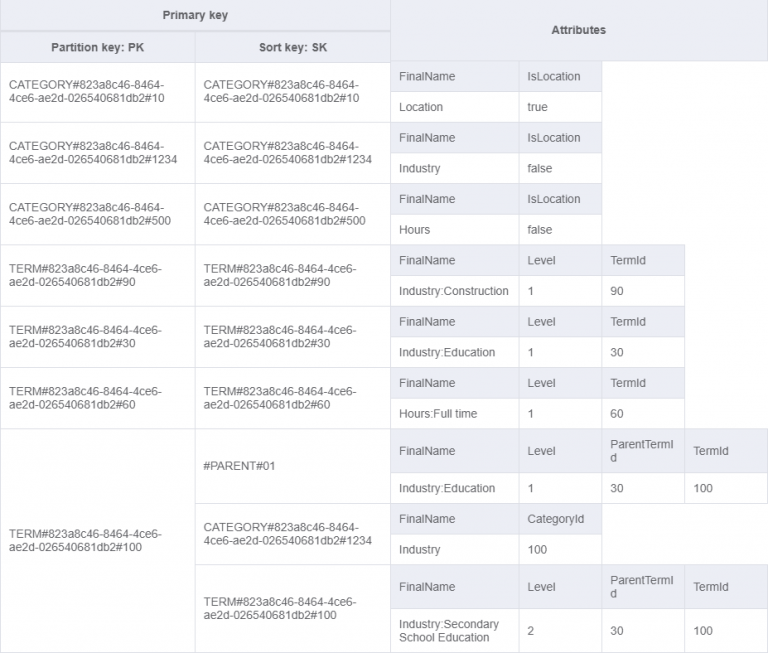
Task: Select the Sort key: SK header
Action: click(x=292, y=47)
